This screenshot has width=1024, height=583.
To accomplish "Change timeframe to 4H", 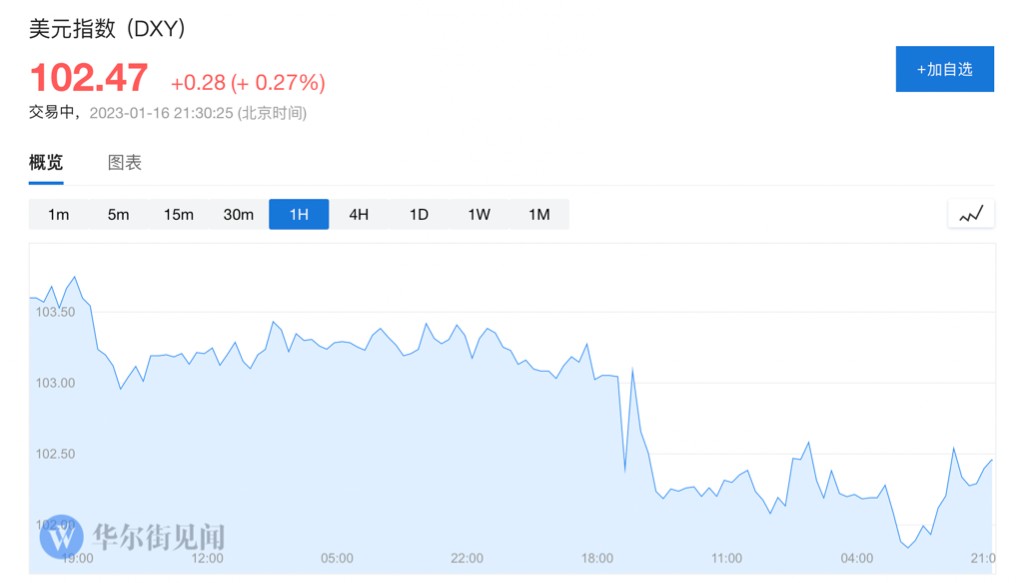I will click(359, 214).
